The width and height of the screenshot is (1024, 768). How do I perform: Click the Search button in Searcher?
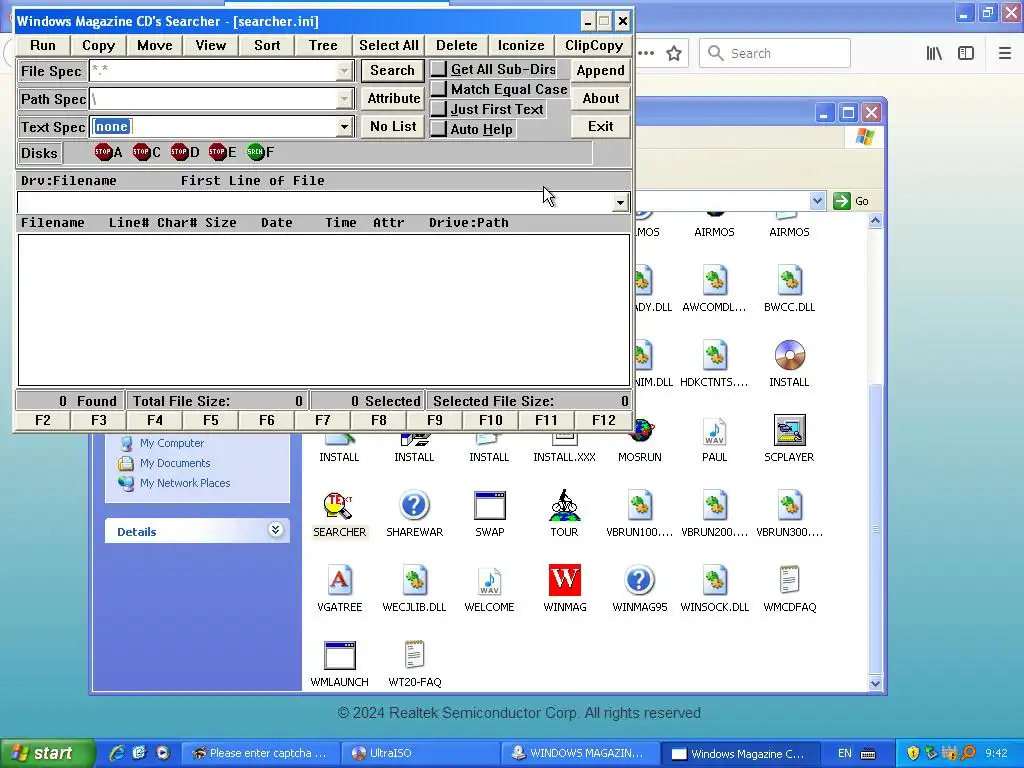point(392,71)
